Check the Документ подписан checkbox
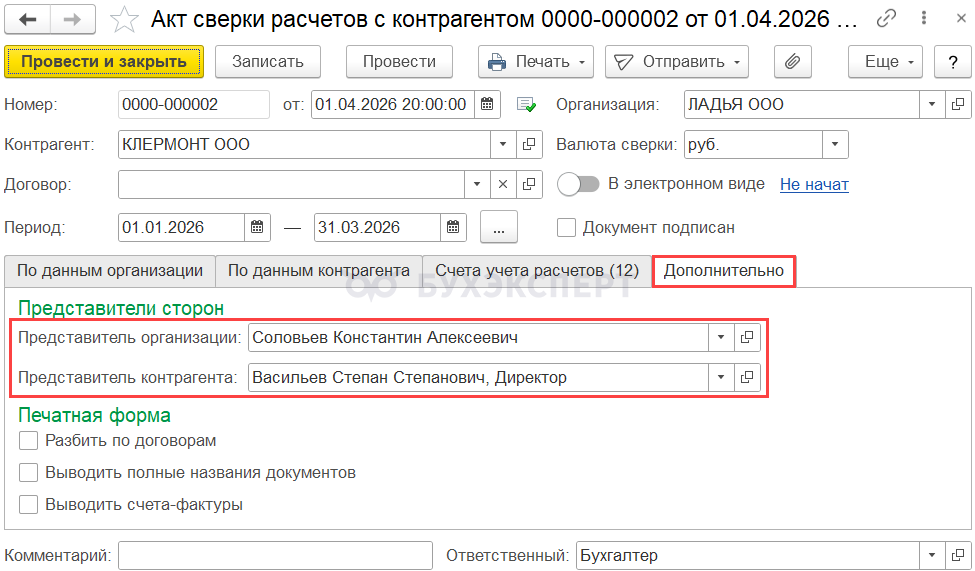Screen dimensions: 975x571 tap(566, 227)
